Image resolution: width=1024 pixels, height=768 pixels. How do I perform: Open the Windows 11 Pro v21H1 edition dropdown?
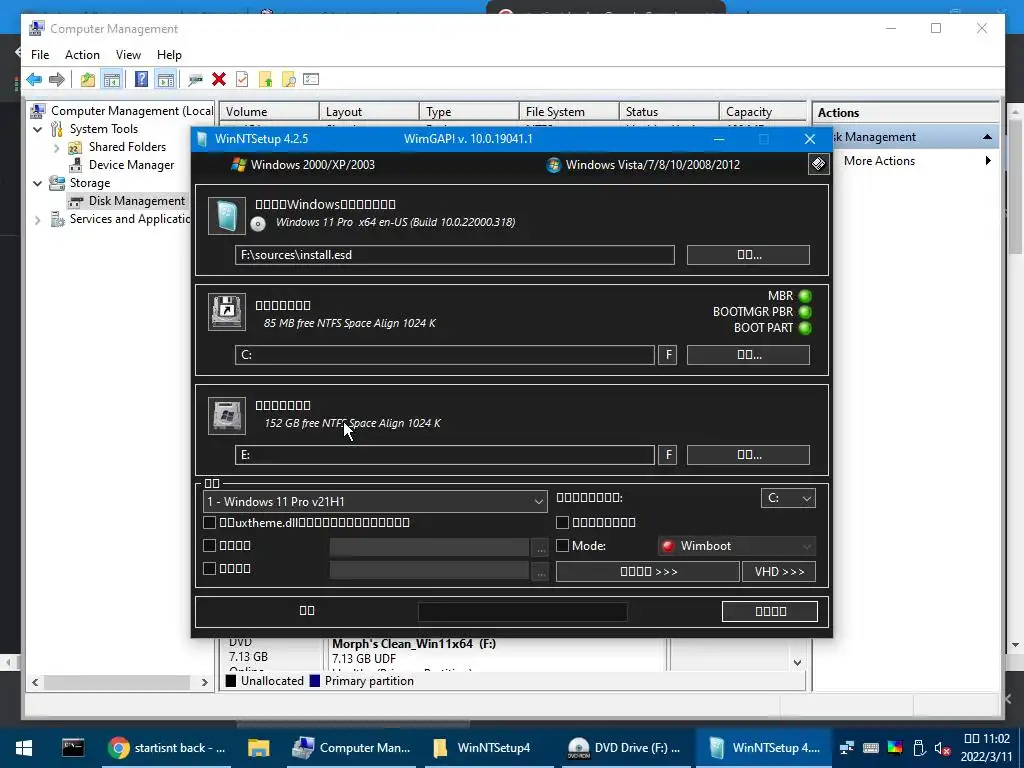(376, 502)
